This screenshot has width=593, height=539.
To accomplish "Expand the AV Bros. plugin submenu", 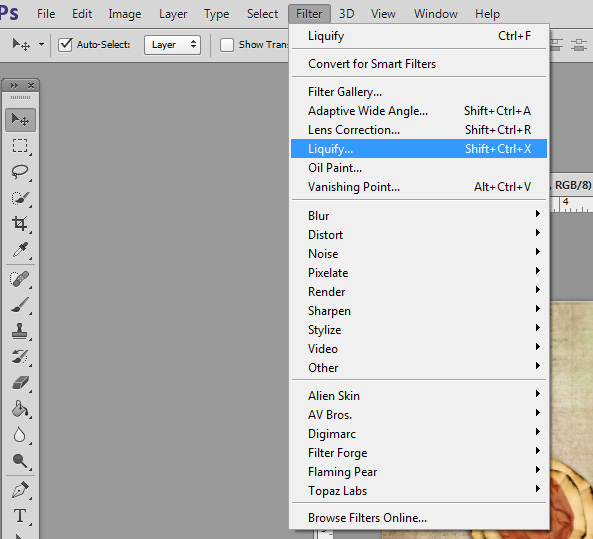I will pos(419,415).
